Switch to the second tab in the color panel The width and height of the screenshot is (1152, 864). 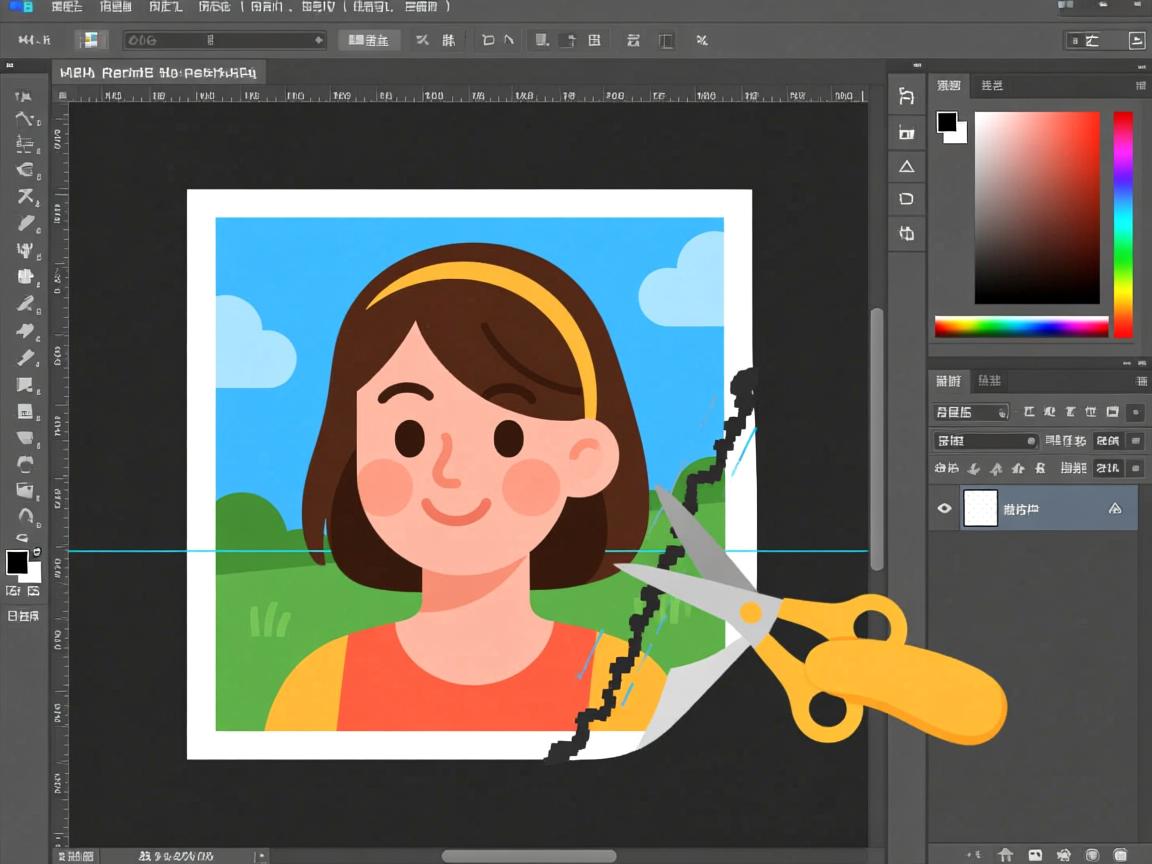(x=992, y=86)
